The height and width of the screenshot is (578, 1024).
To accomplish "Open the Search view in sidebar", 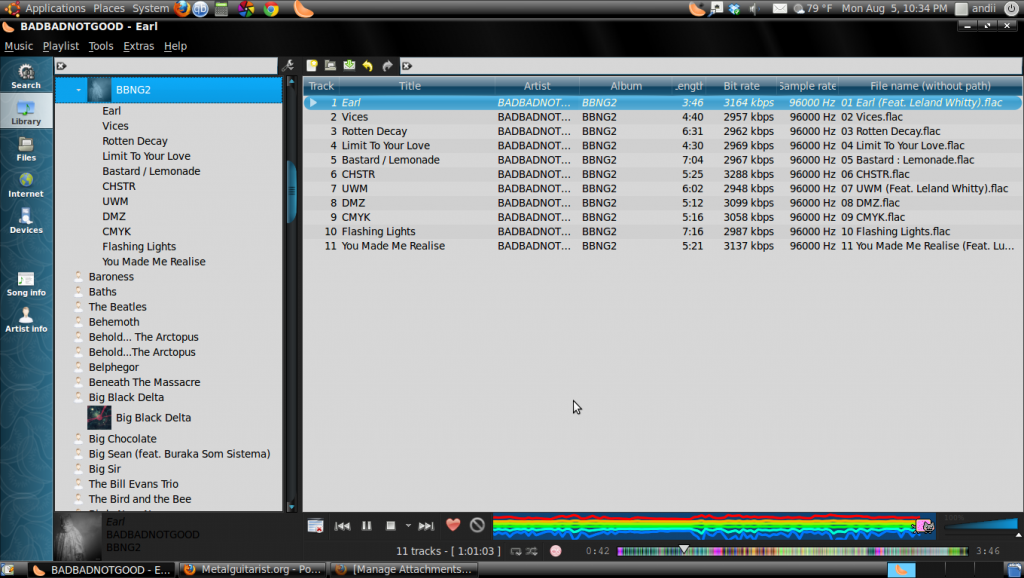I will click(x=26, y=76).
